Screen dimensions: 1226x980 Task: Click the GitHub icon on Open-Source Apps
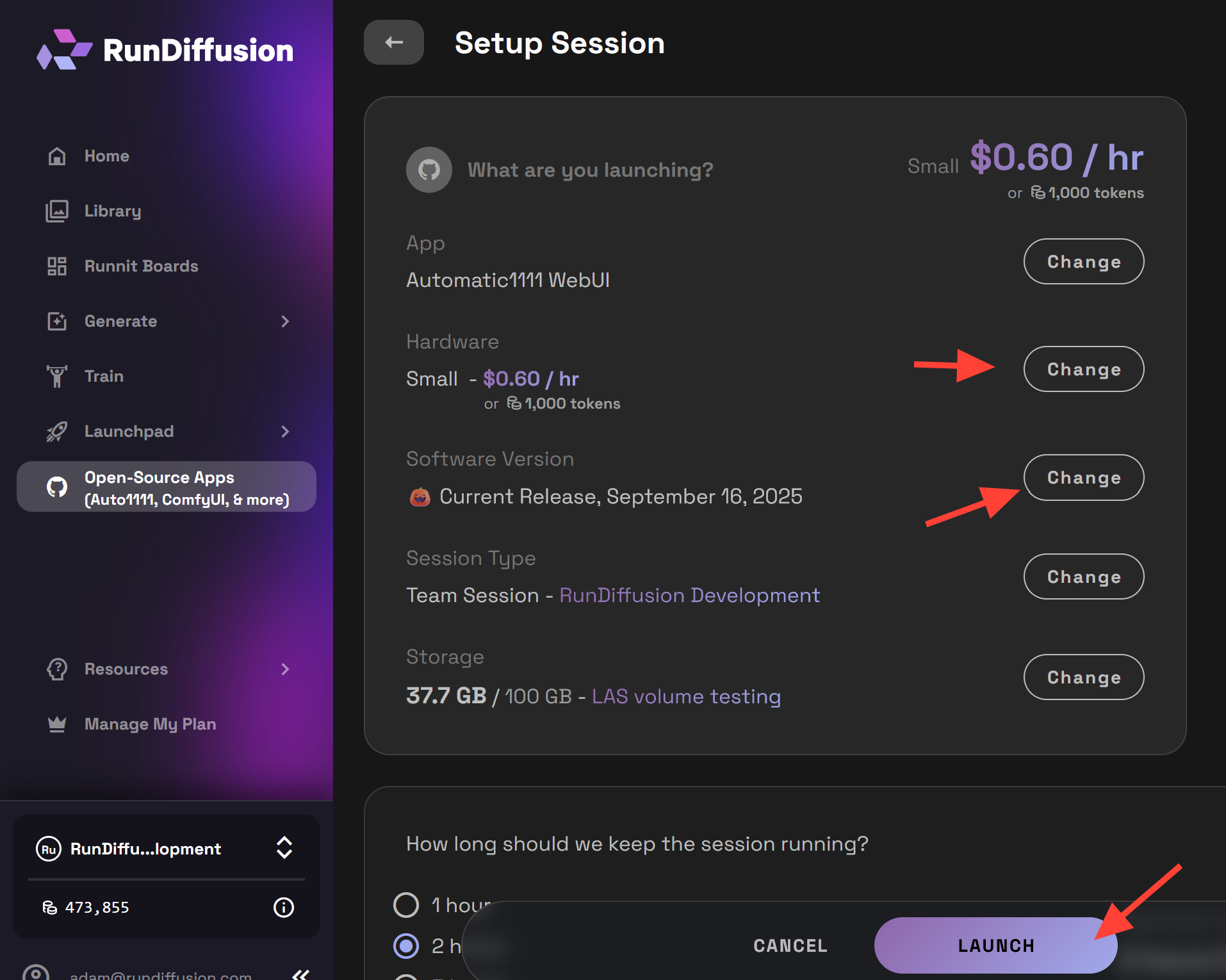[x=58, y=487]
